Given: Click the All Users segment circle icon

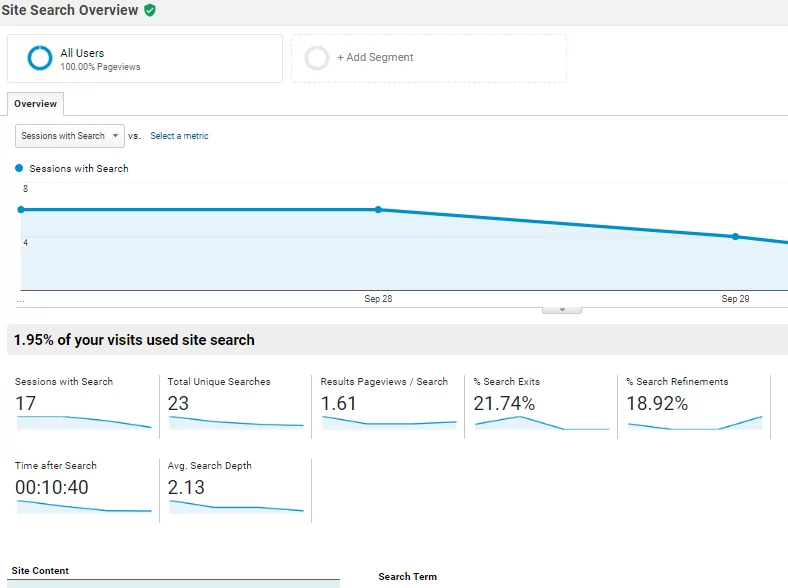Looking at the screenshot, I should click(40, 58).
